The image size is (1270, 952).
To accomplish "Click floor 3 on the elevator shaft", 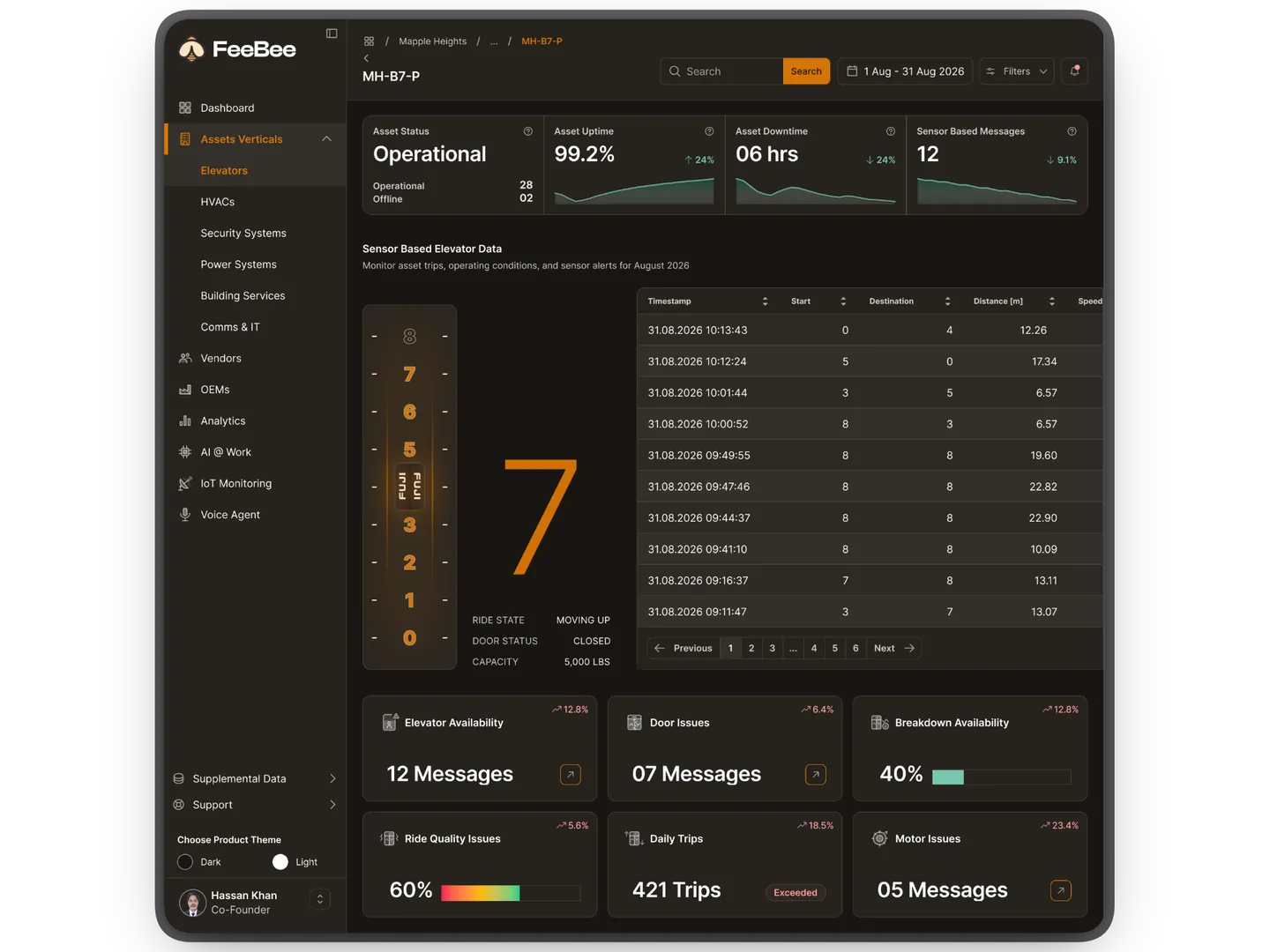I will 409,524.
